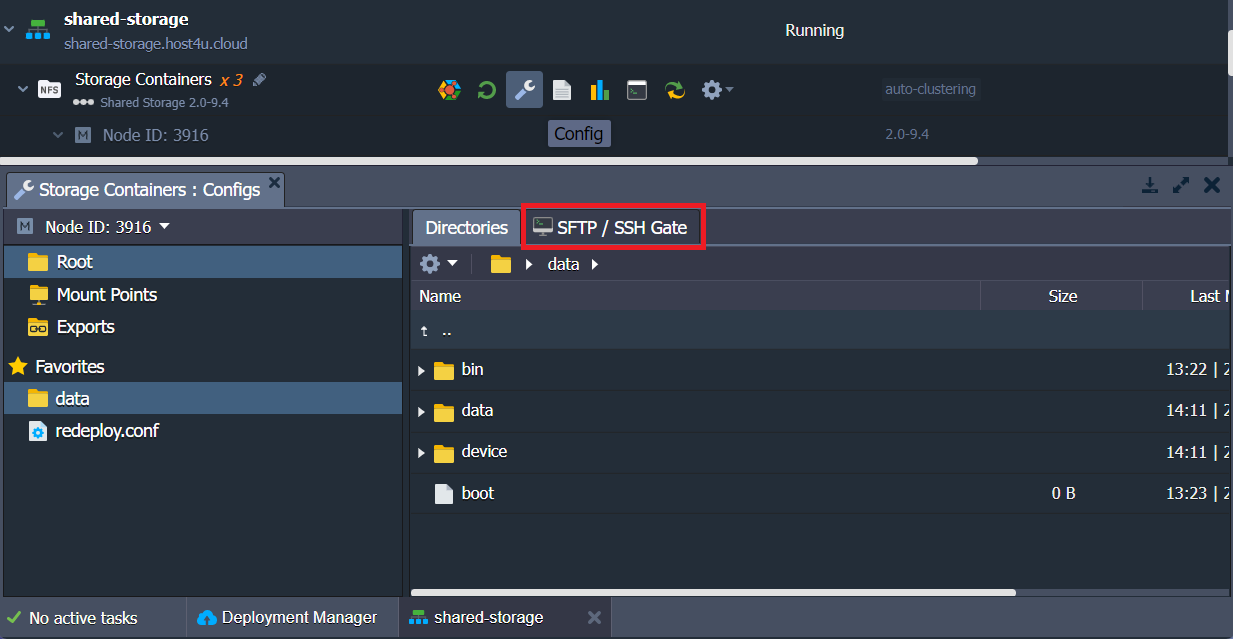The image size is (1233, 639).
Task: Click the NFS badge icon
Action: coord(49,88)
